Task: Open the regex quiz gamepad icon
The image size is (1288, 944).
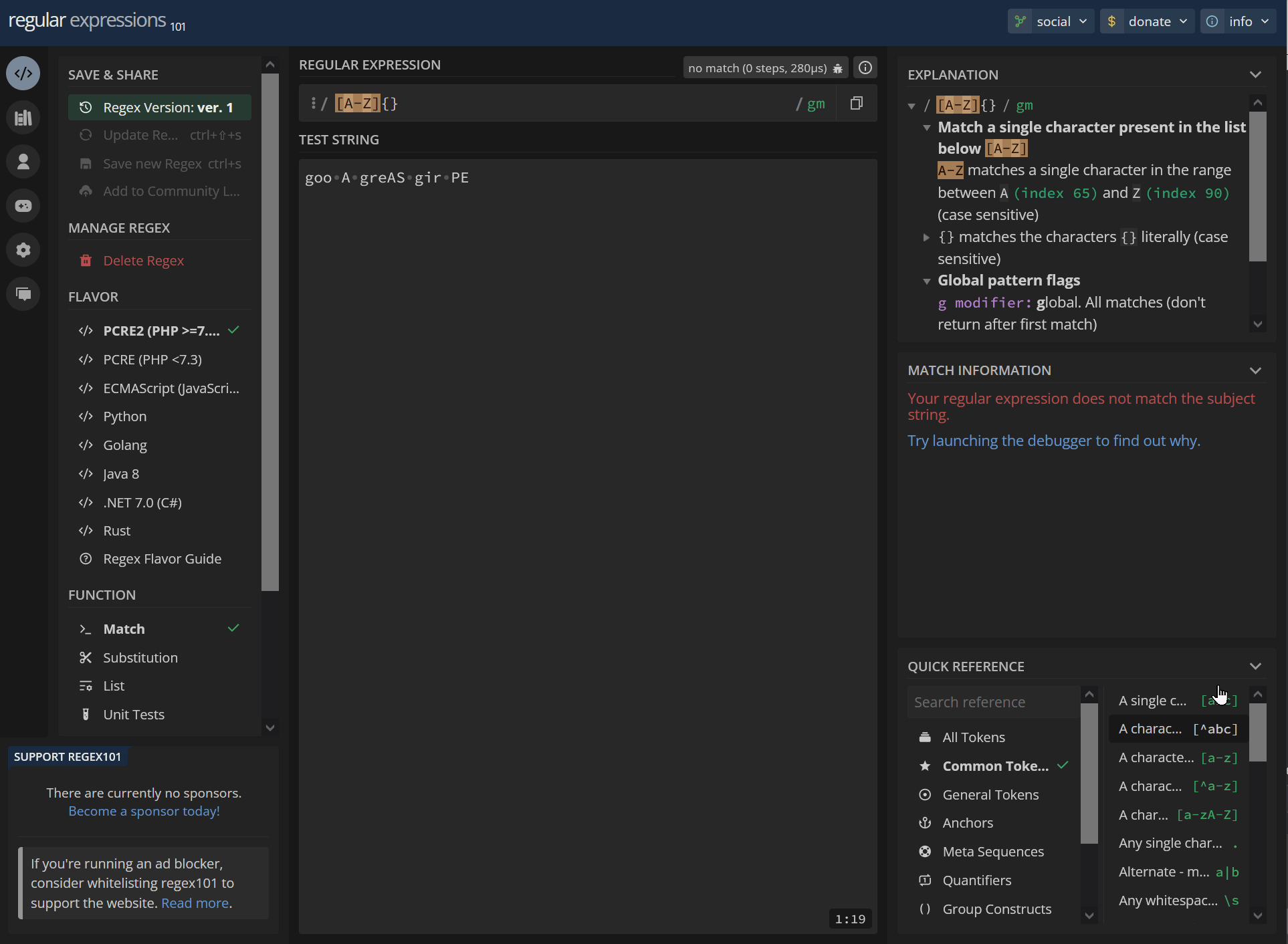Action: tap(23, 206)
